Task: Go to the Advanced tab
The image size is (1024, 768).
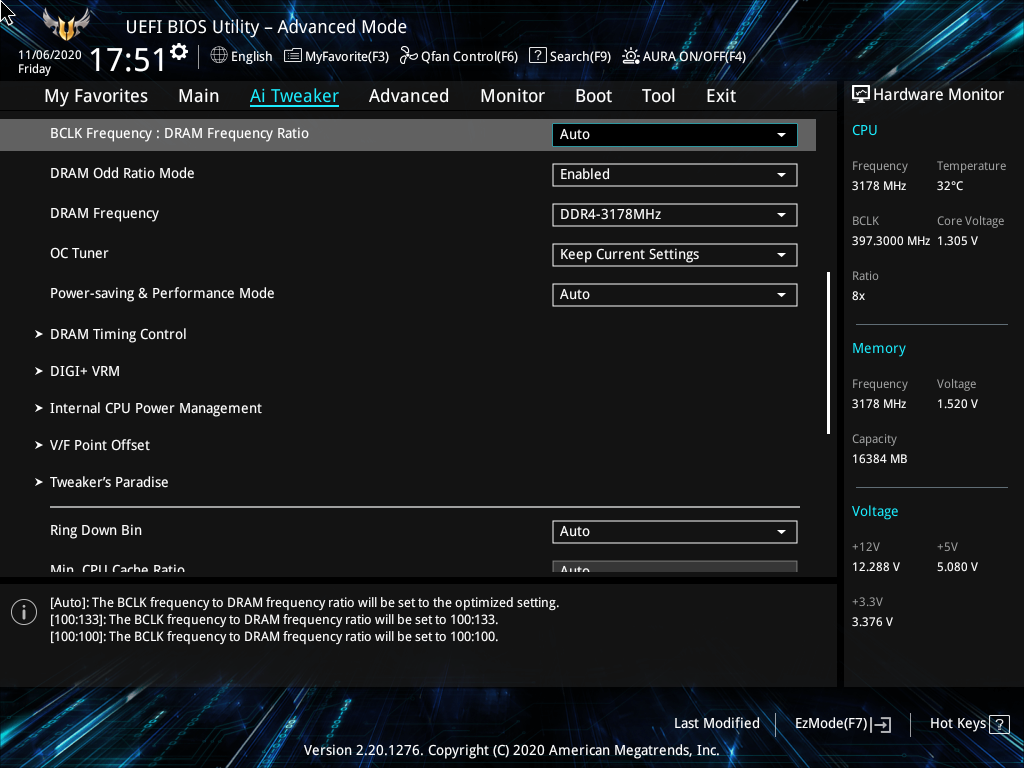Action: click(x=409, y=96)
